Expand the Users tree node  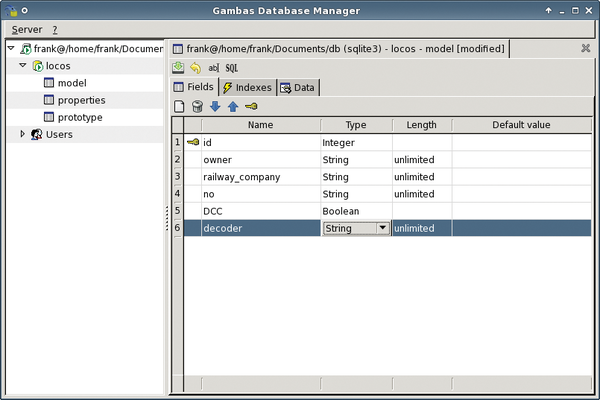(23, 134)
